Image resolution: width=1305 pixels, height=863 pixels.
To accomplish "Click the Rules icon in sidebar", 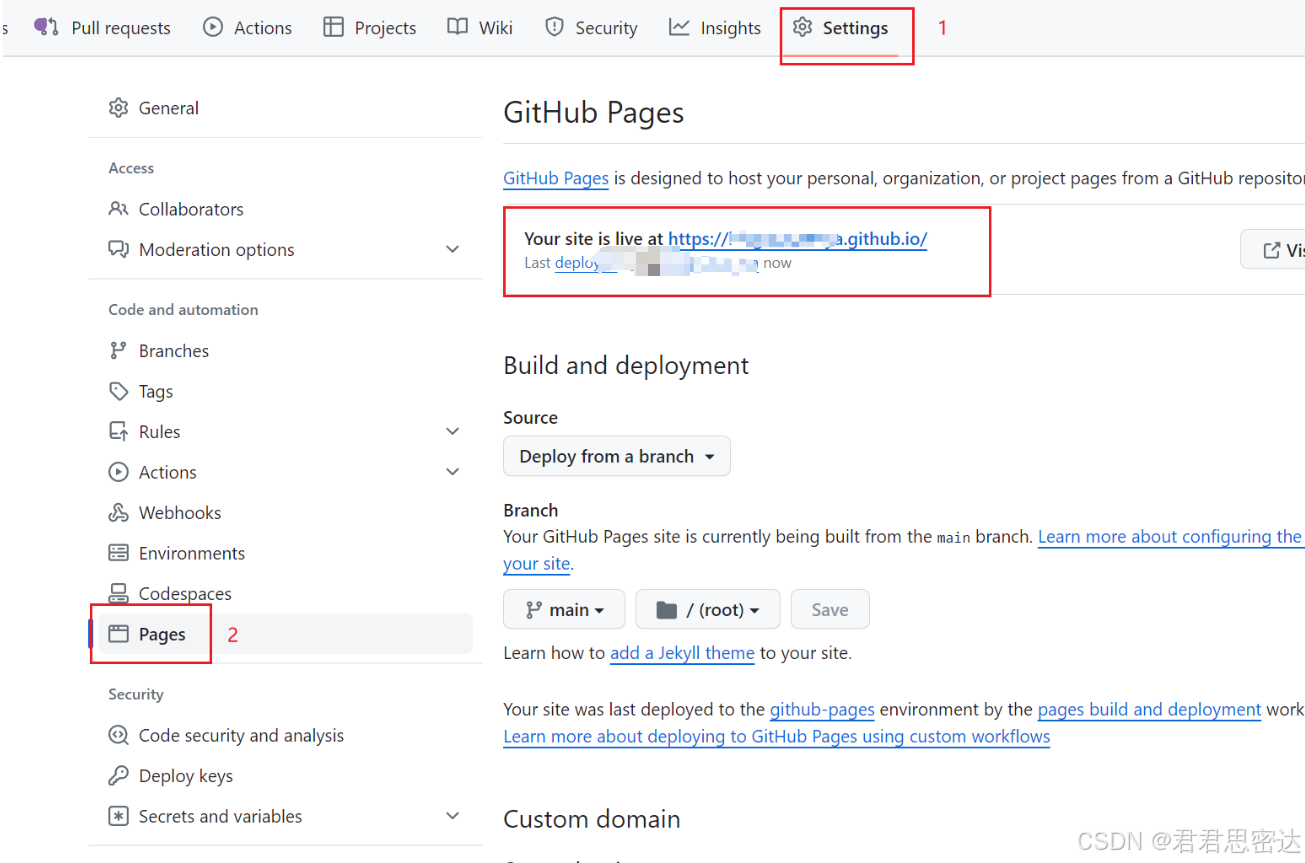I will pos(119,431).
